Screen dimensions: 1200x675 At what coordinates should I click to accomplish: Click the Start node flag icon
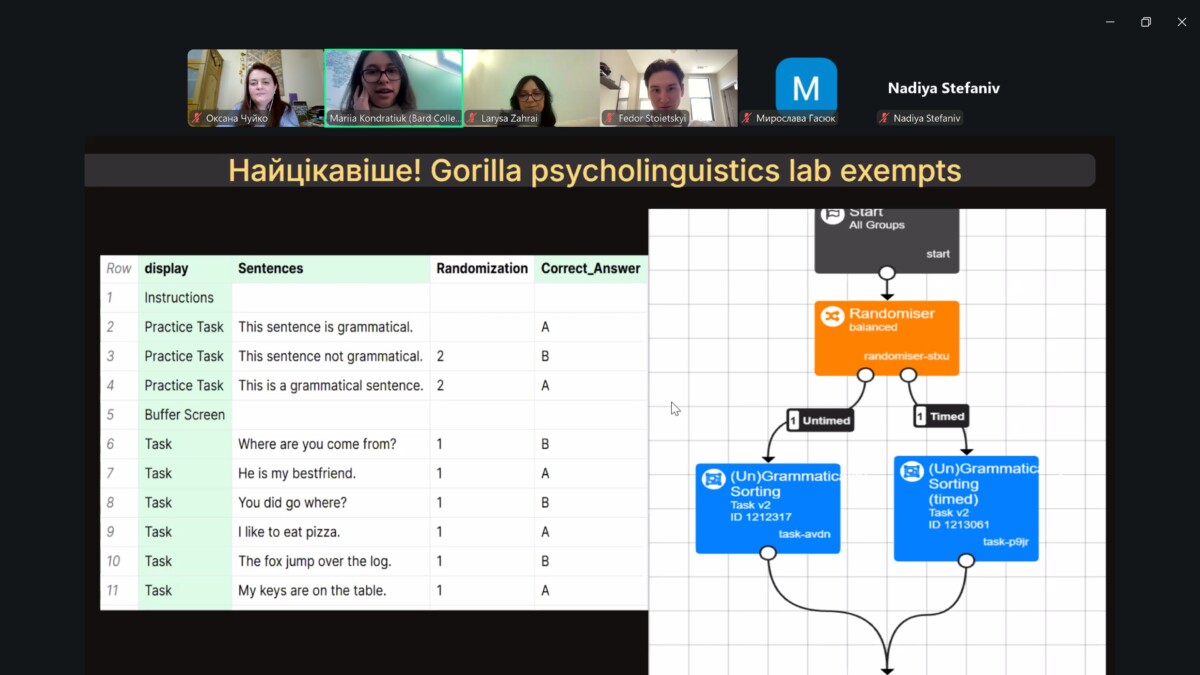click(832, 214)
